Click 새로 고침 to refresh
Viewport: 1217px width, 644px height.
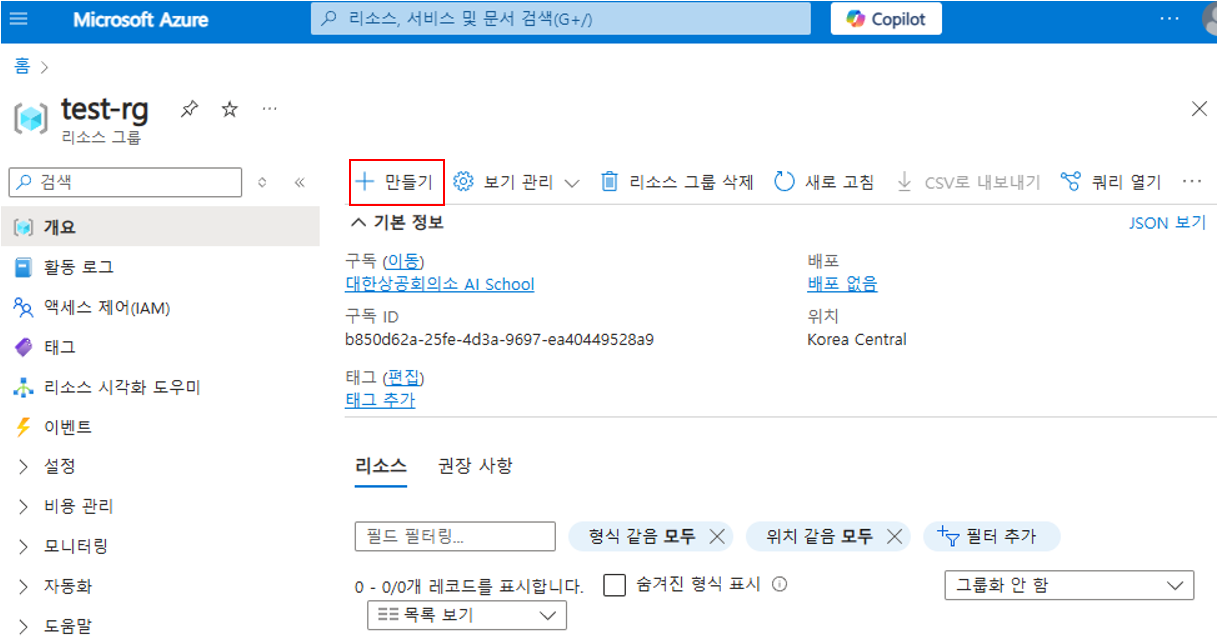tap(825, 182)
